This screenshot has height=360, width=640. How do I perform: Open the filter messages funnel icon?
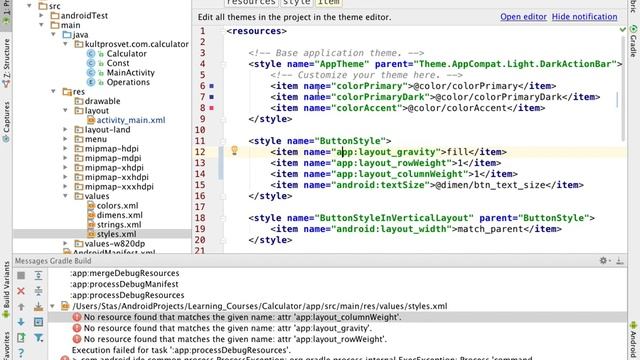(38, 338)
